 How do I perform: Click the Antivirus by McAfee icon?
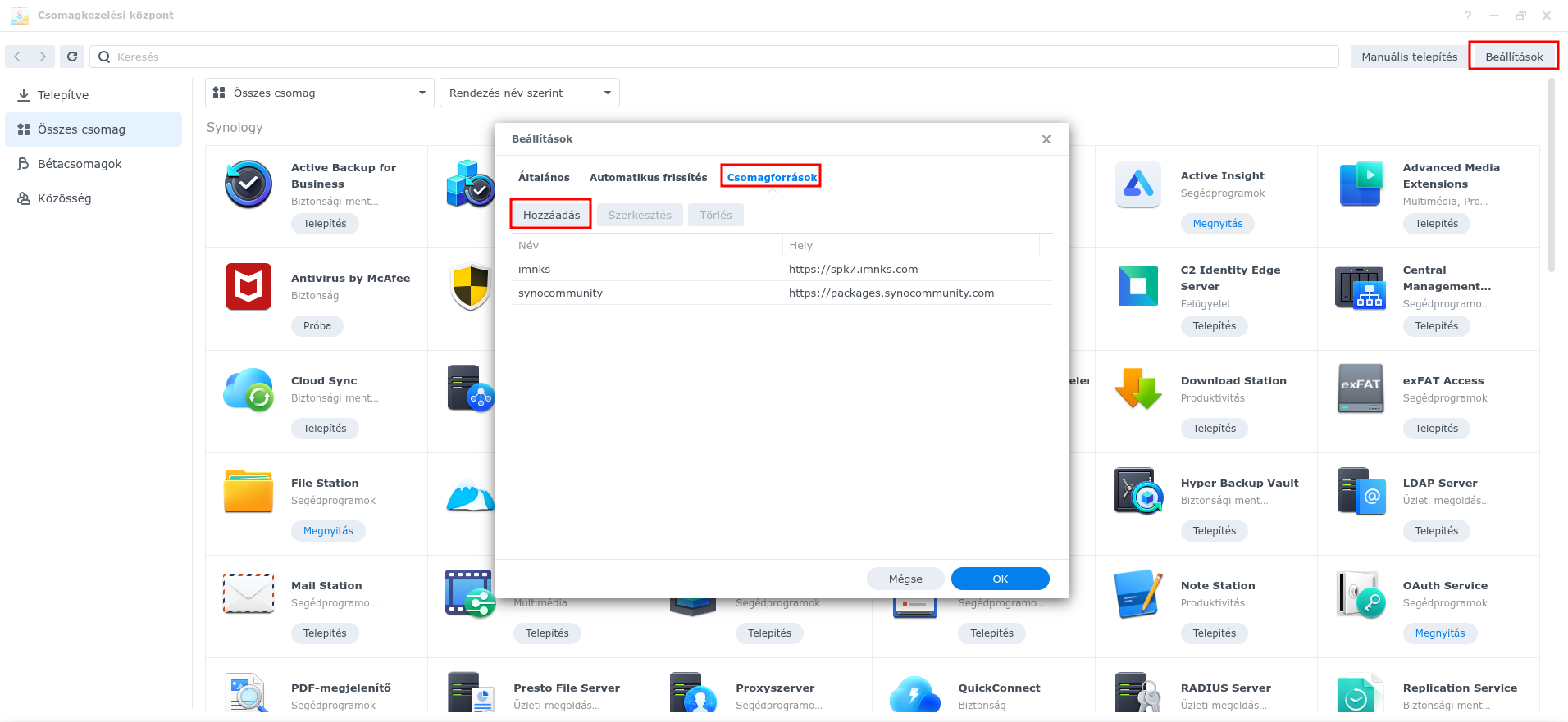pos(248,287)
